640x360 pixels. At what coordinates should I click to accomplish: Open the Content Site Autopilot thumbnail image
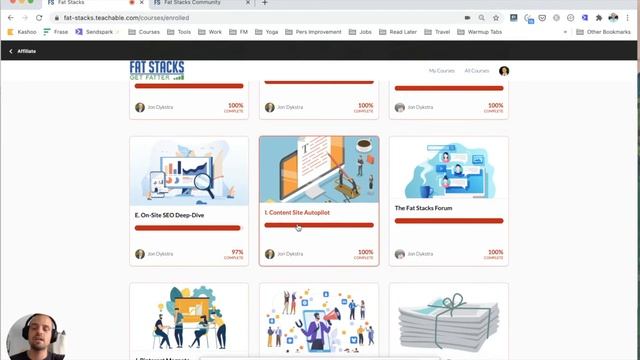point(319,169)
